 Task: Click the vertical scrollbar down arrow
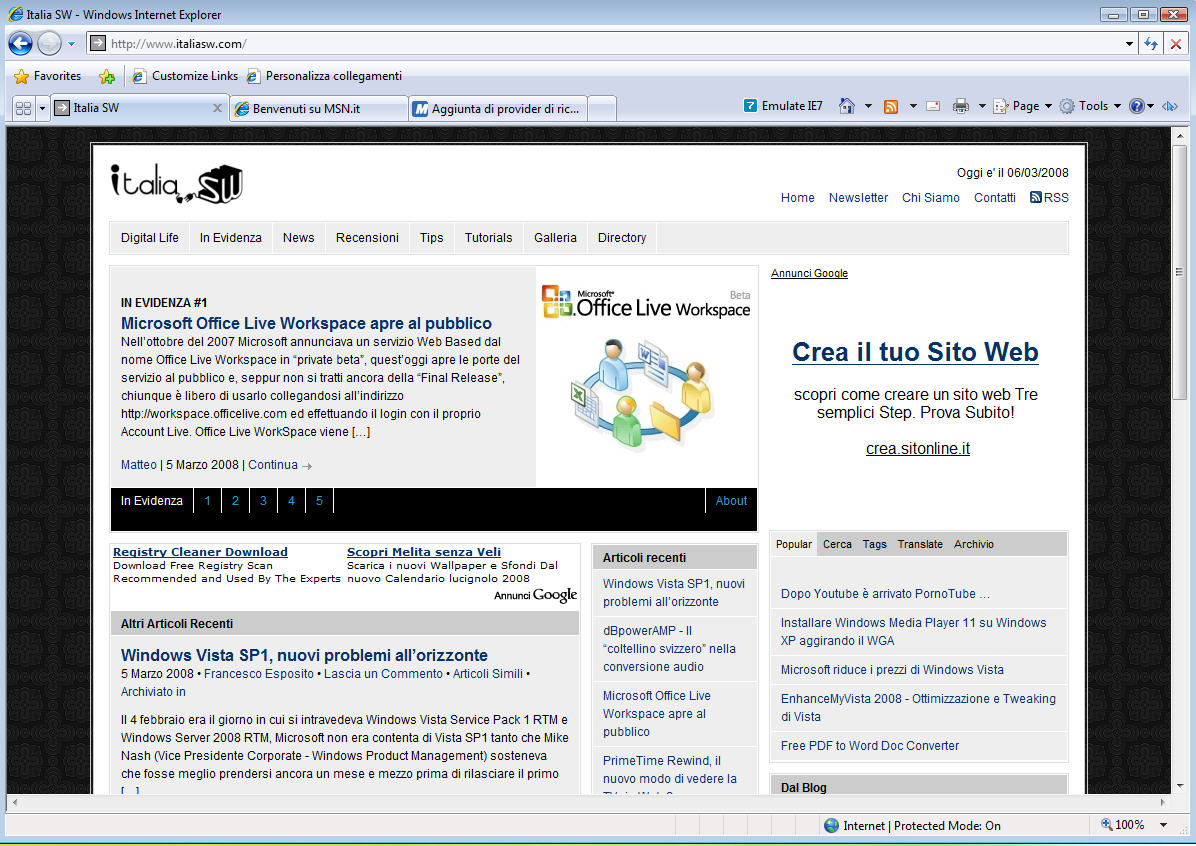tap(1179, 786)
